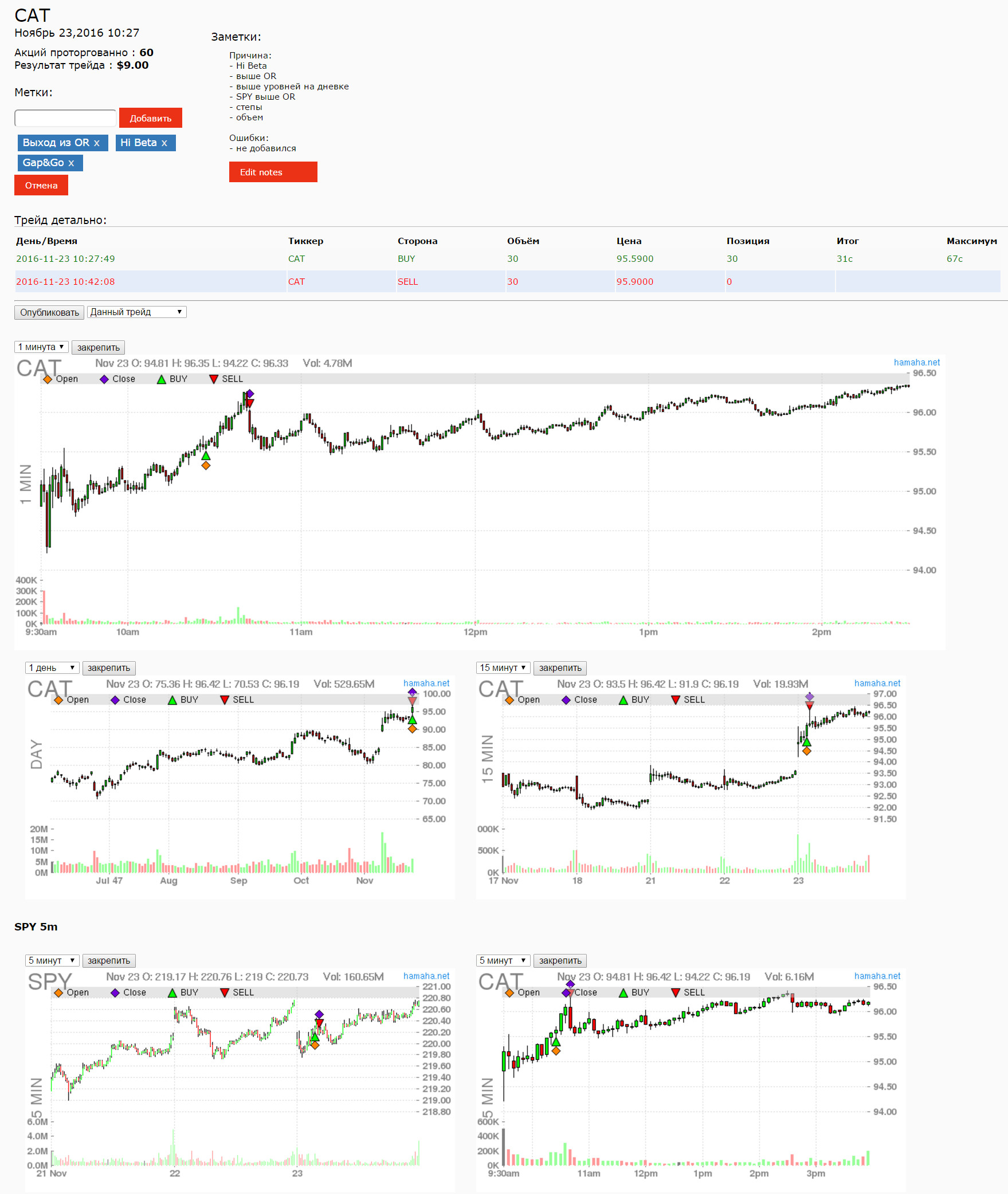Click the BUY marker on CAT 5-minute chart
The image size is (1008, 1194).
click(x=555, y=1042)
